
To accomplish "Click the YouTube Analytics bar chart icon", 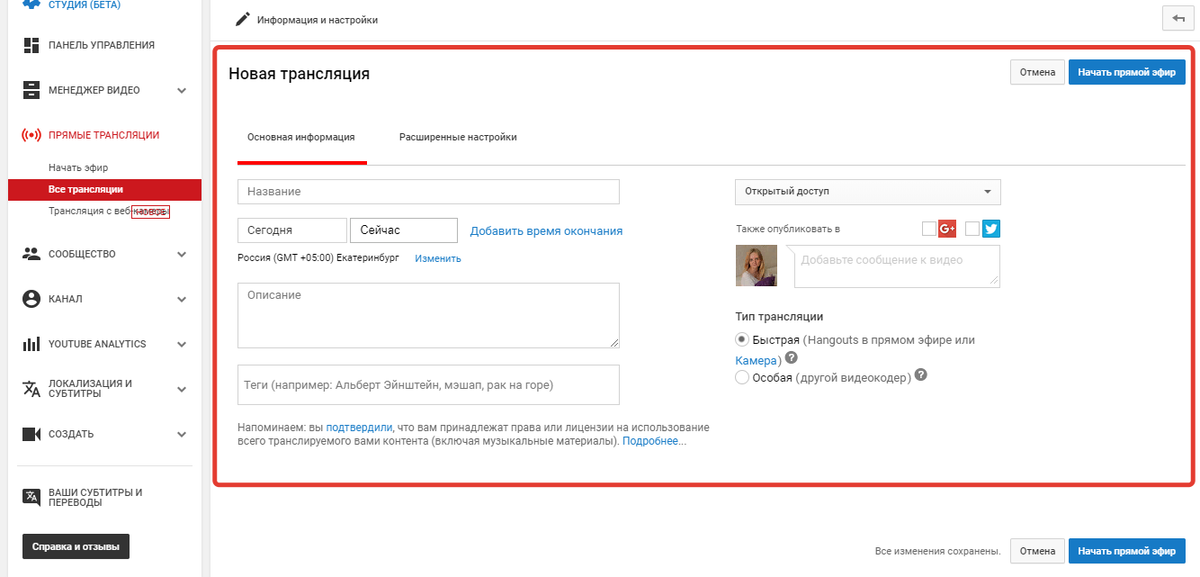I will (x=31, y=344).
